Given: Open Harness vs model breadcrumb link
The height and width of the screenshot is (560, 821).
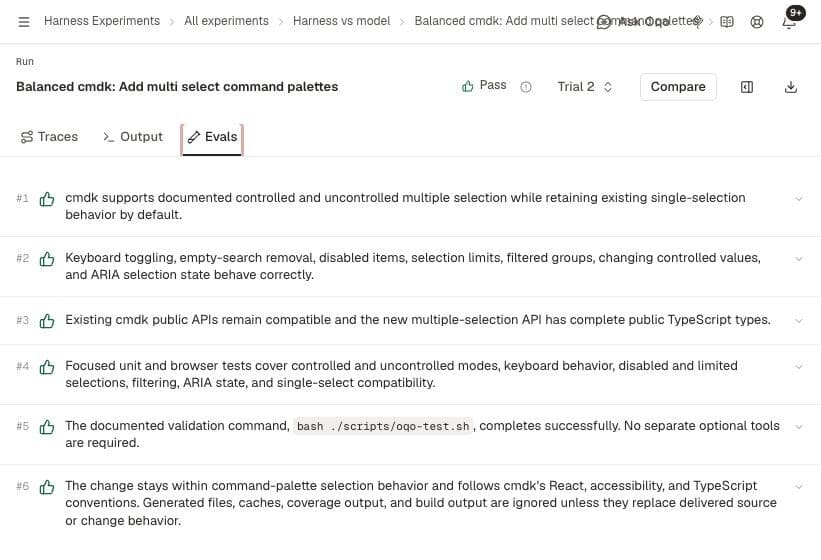Looking at the screenshot, I should pyautogui.click(x=341, y=21).
